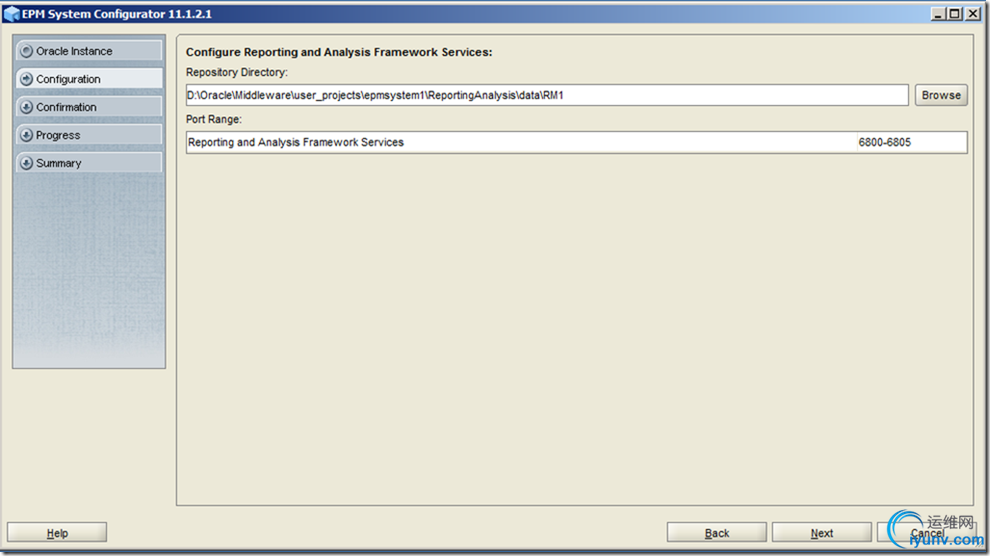This screenshot has width=990, height=556.
Task: Click the Summary step icon
Action: (27, 163)
